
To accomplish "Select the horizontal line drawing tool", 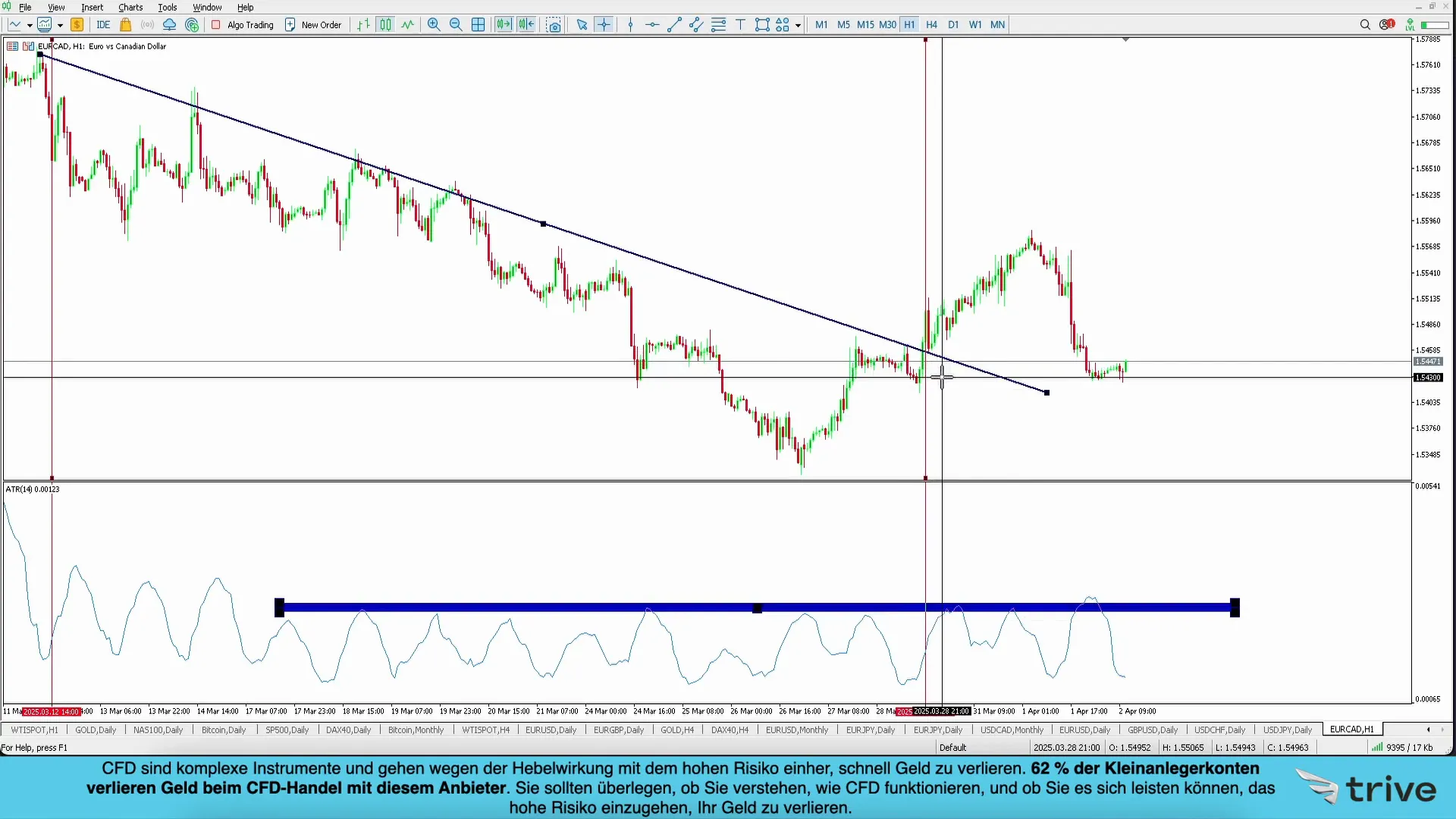I will pos(652,24).
